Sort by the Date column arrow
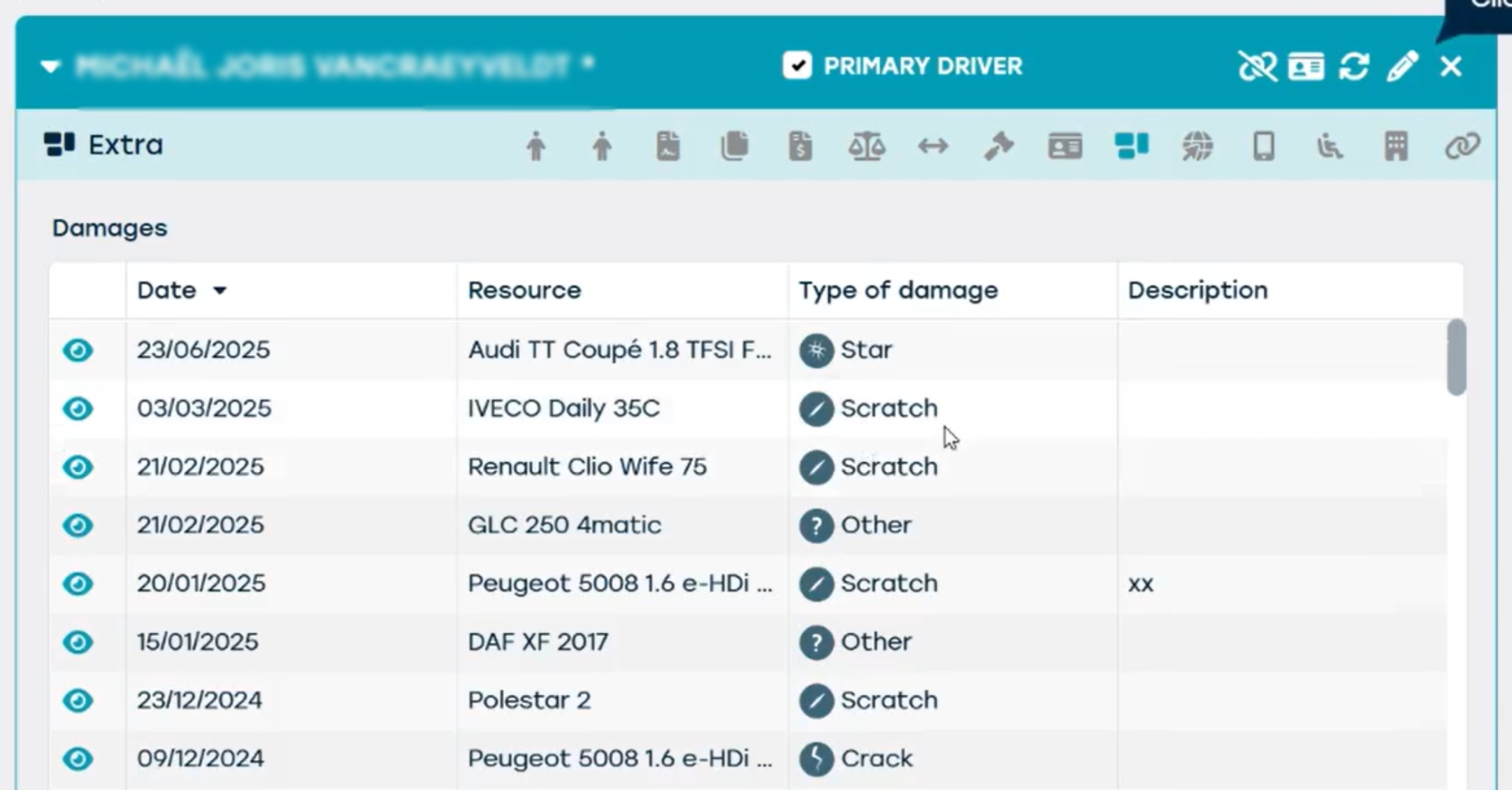 tap(220, 290)
